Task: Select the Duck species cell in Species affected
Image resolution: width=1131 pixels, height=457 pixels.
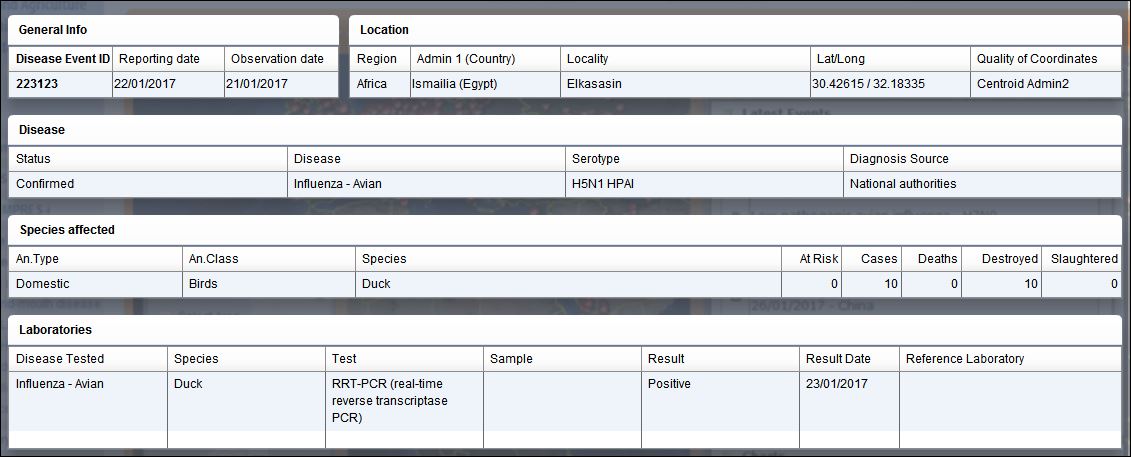Action: pos(568,284)
